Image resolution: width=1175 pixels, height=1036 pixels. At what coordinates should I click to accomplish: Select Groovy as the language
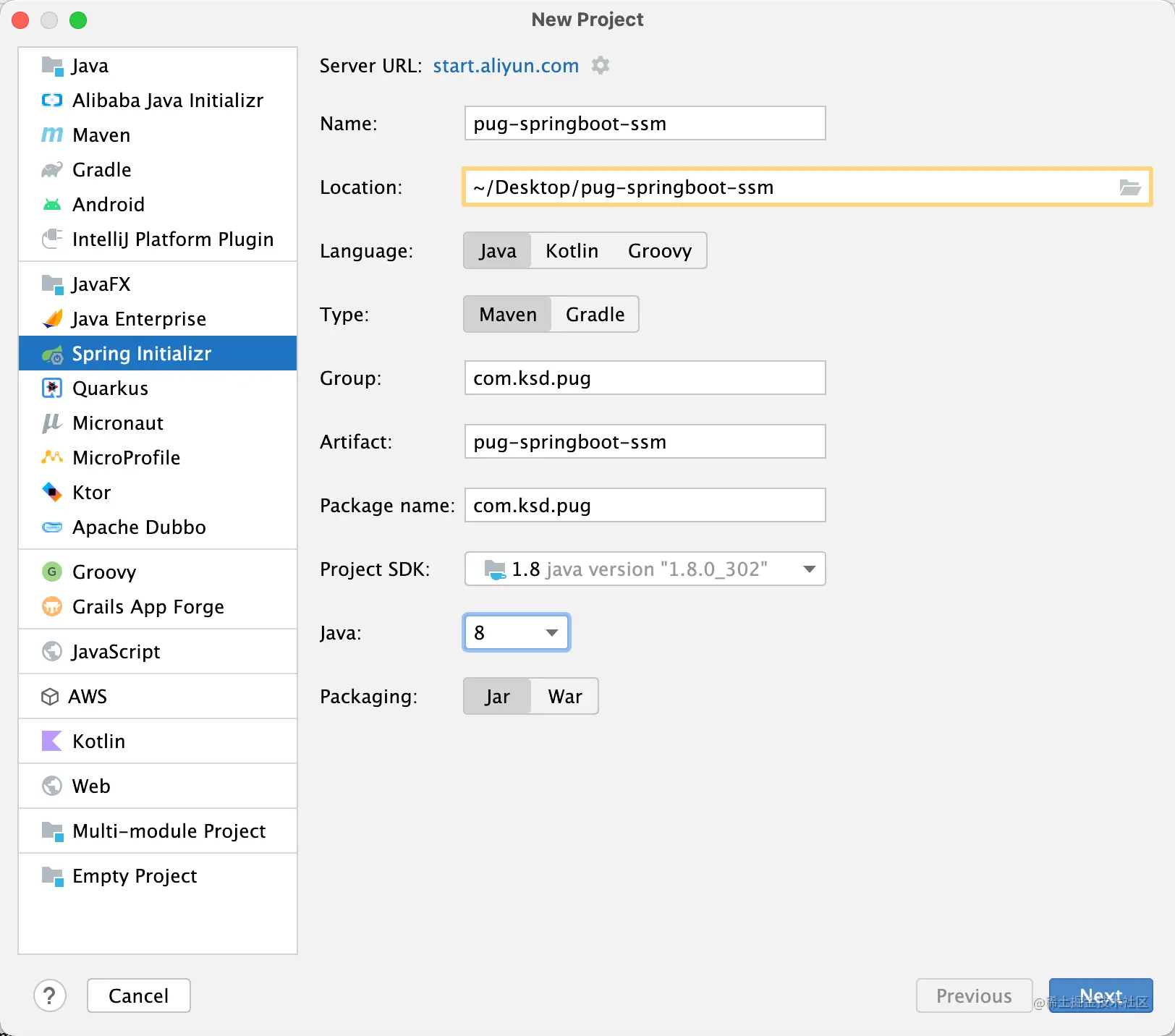click(659, 251)
